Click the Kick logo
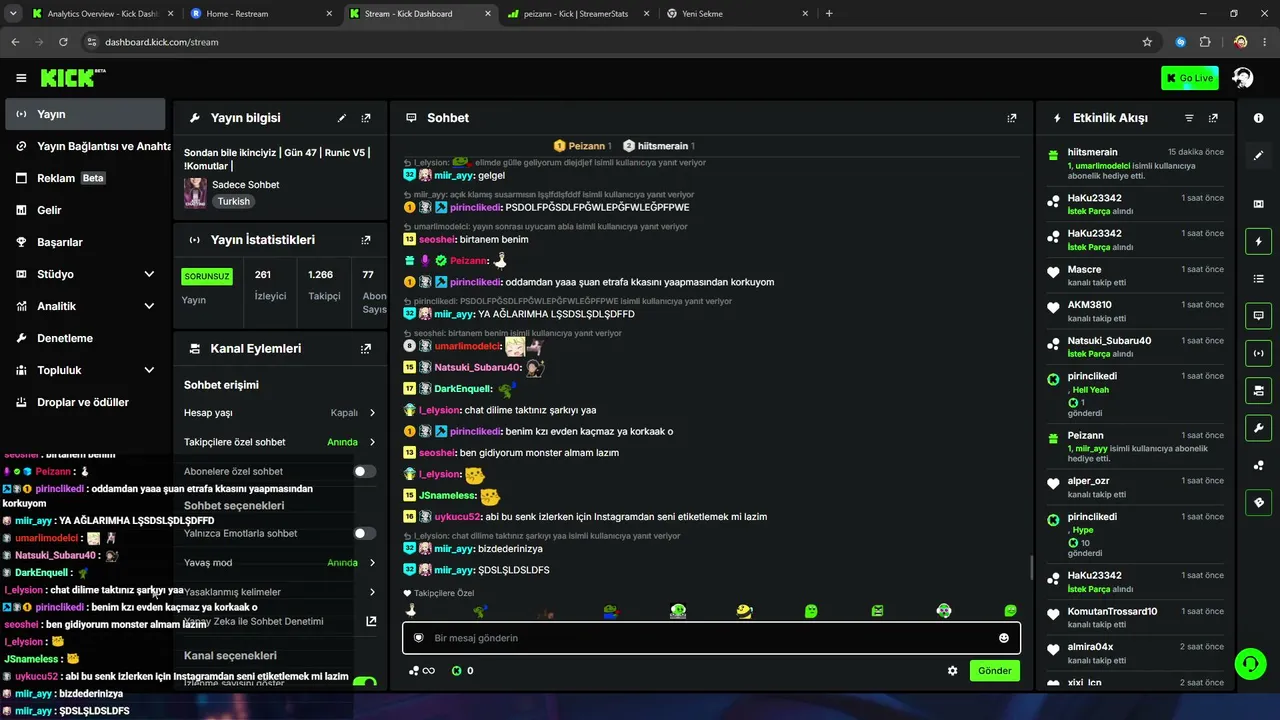Screen dimensions: 1280x720 pos(73,78)
